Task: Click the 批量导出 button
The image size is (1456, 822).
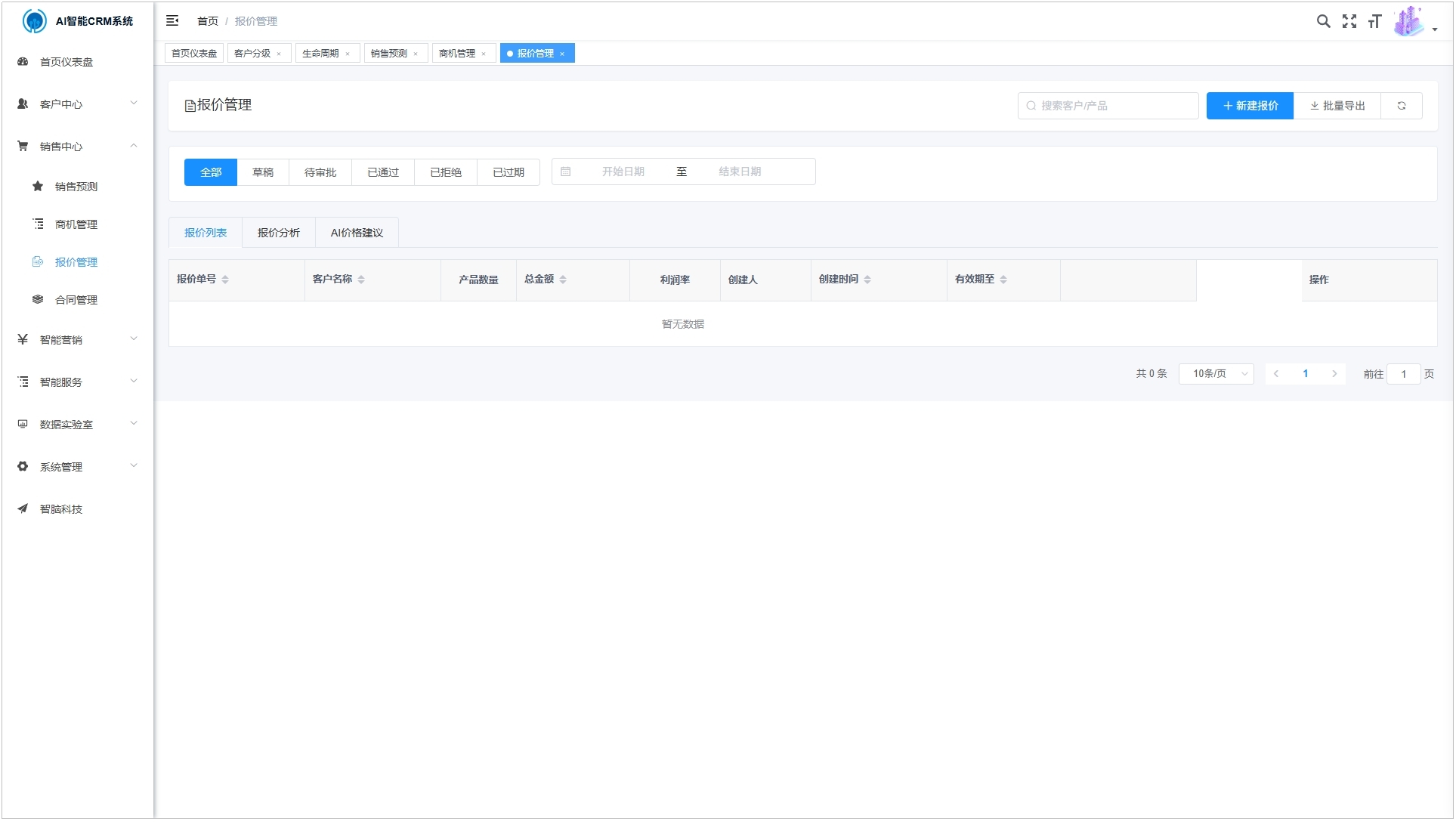Action: pos(1337,106)
